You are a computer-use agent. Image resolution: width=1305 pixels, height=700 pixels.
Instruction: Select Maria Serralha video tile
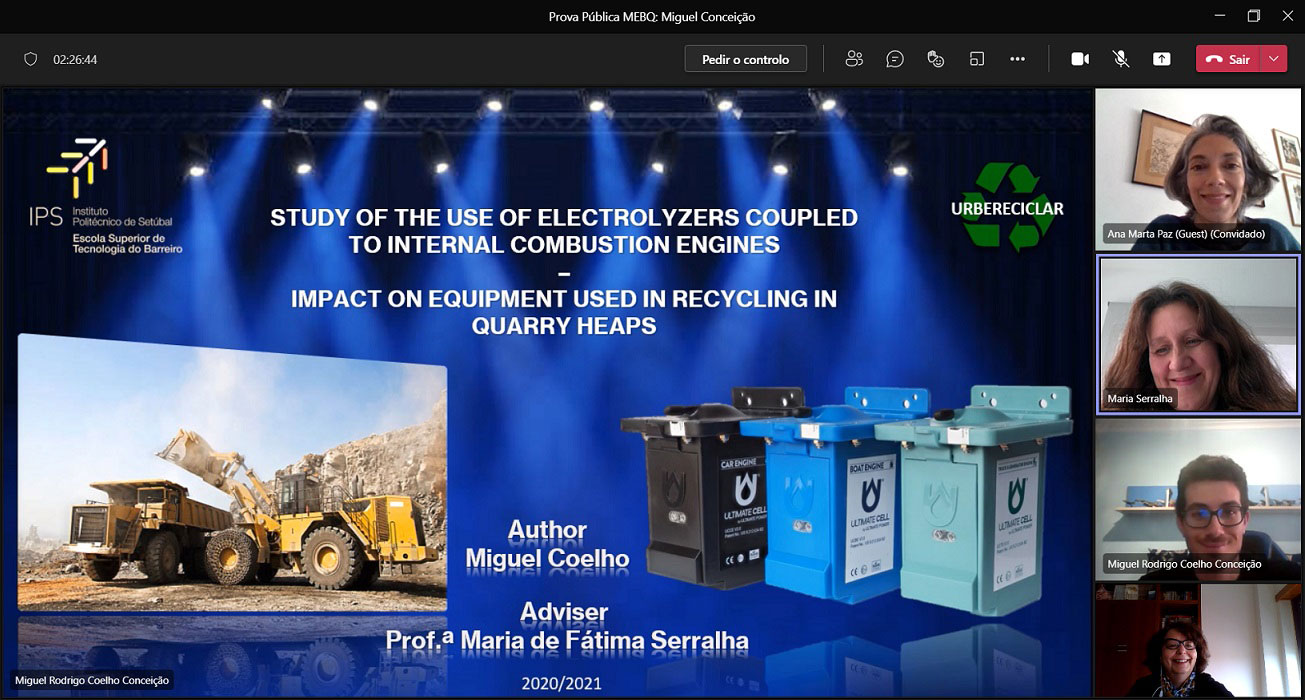[1198, 332]
